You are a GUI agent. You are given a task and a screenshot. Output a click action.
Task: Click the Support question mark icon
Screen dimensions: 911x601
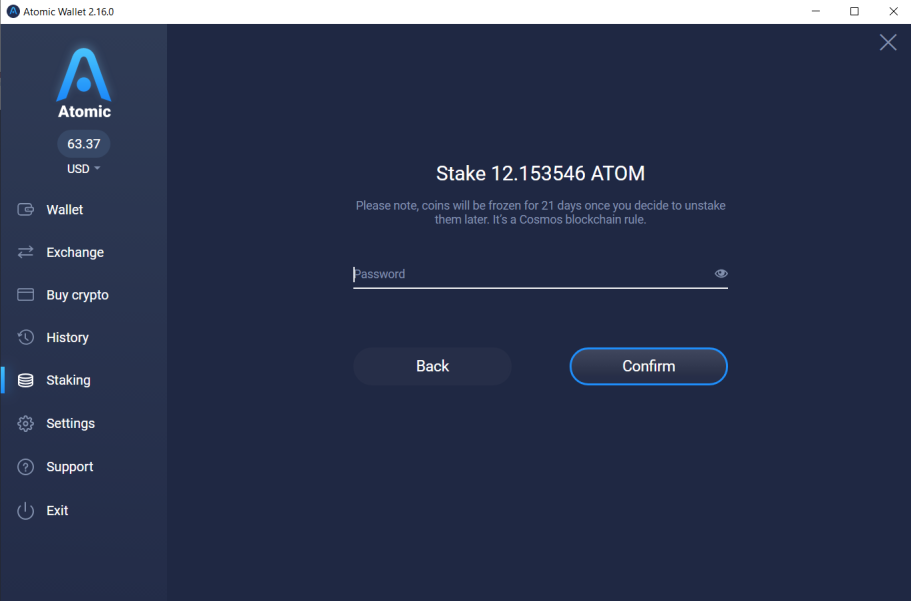tap(26, 467)
